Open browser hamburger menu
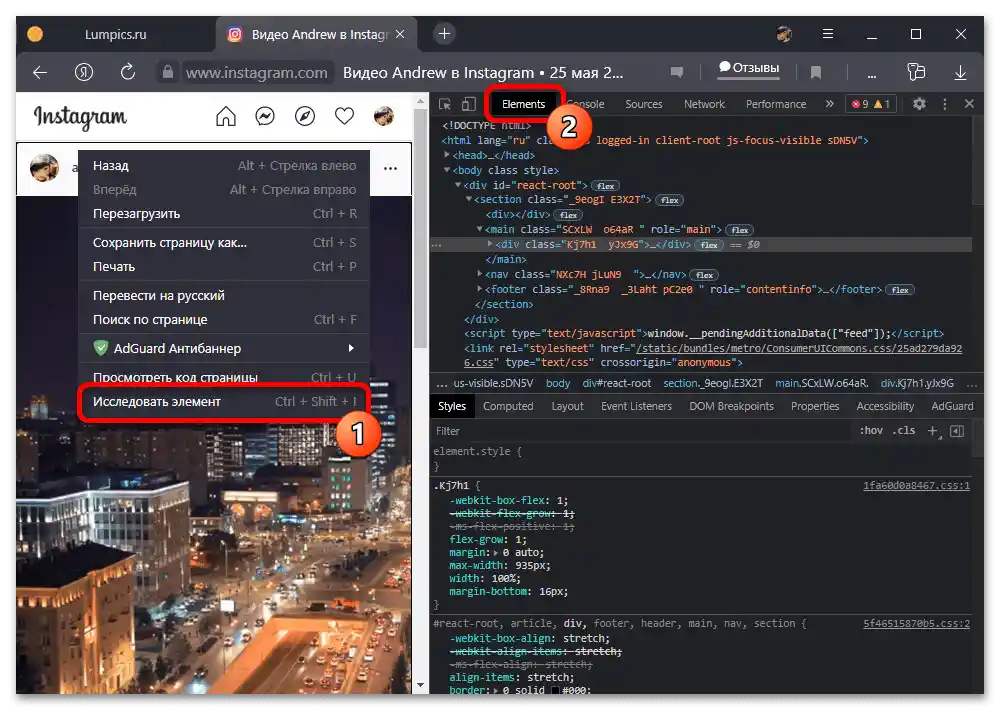1000x710 pixels. coord(828,34)
